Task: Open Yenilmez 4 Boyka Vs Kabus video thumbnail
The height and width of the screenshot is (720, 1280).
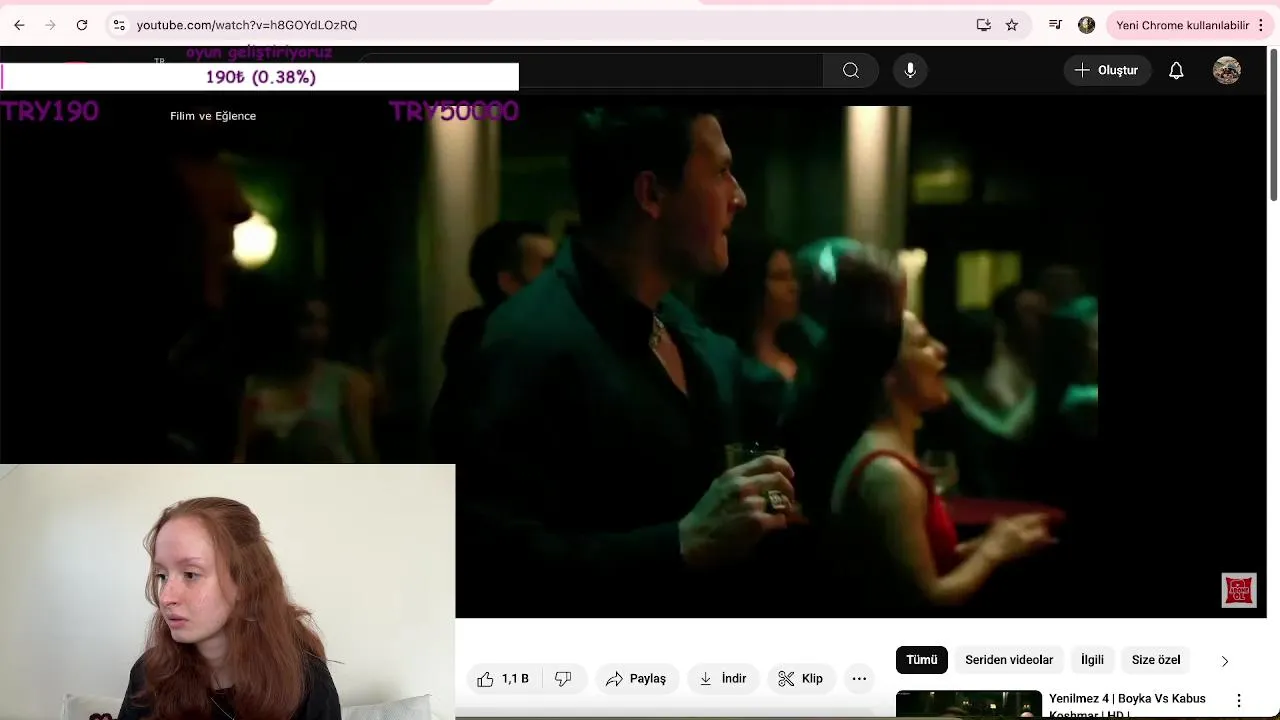Action: [968, 705]
